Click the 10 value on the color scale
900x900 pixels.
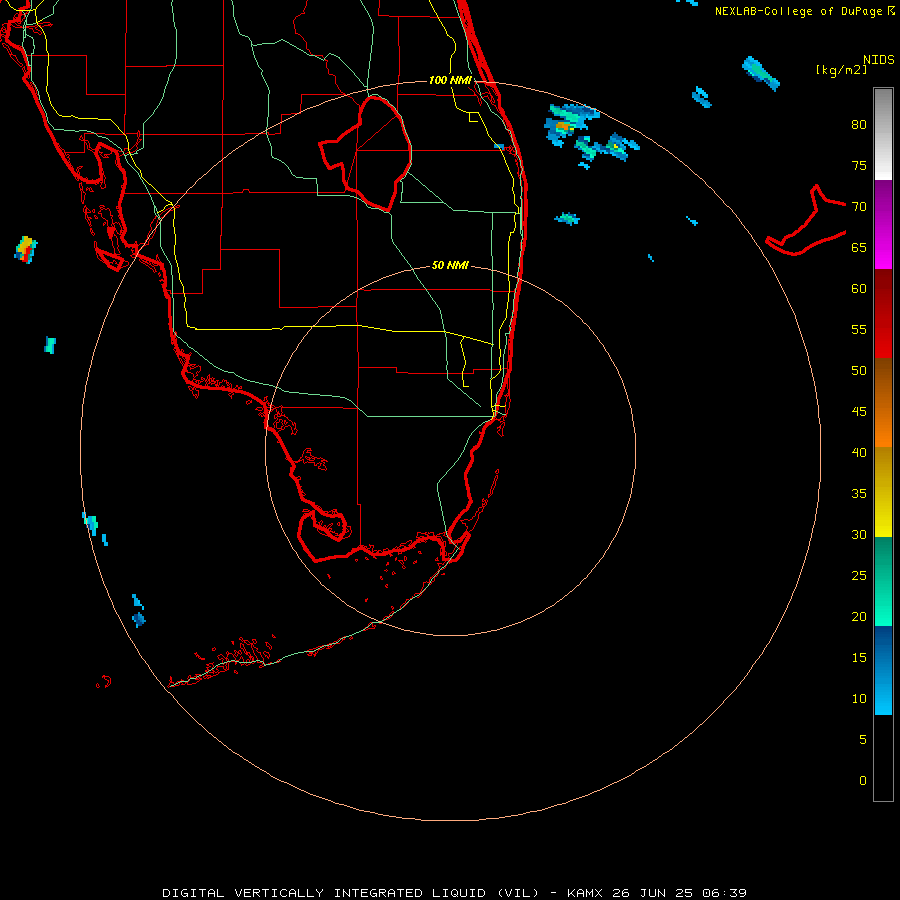859,699
